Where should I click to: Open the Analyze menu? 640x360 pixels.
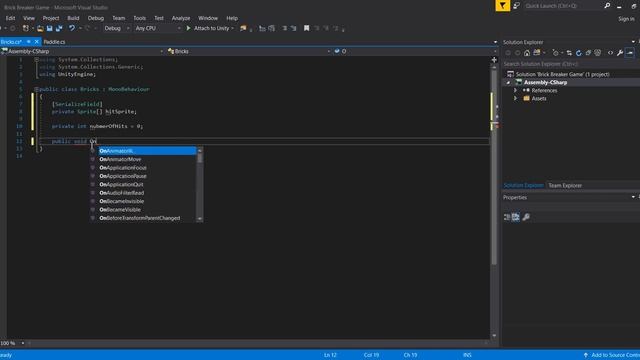(181, 18)
